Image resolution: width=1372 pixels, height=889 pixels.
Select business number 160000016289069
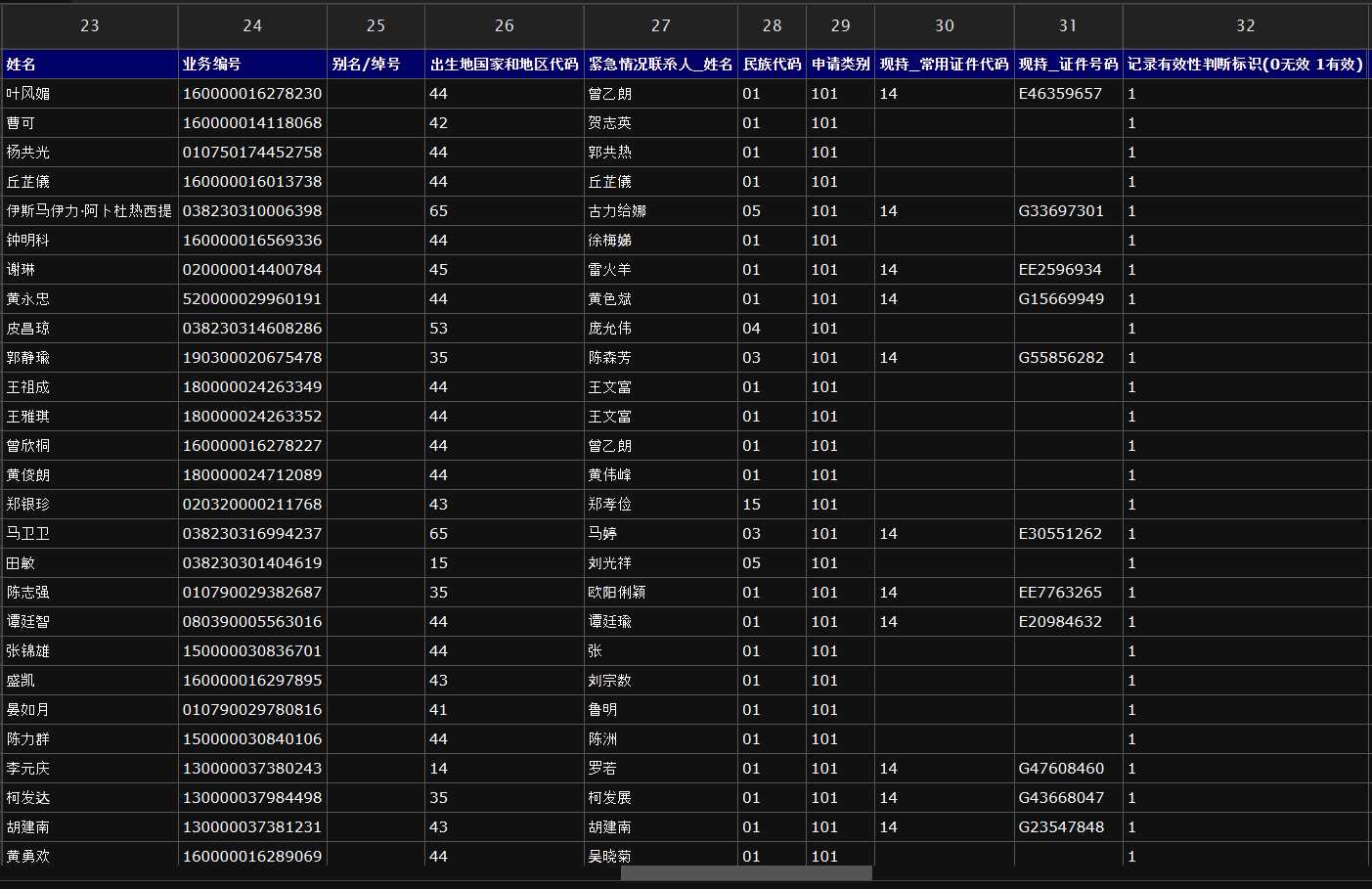[252, 856]
